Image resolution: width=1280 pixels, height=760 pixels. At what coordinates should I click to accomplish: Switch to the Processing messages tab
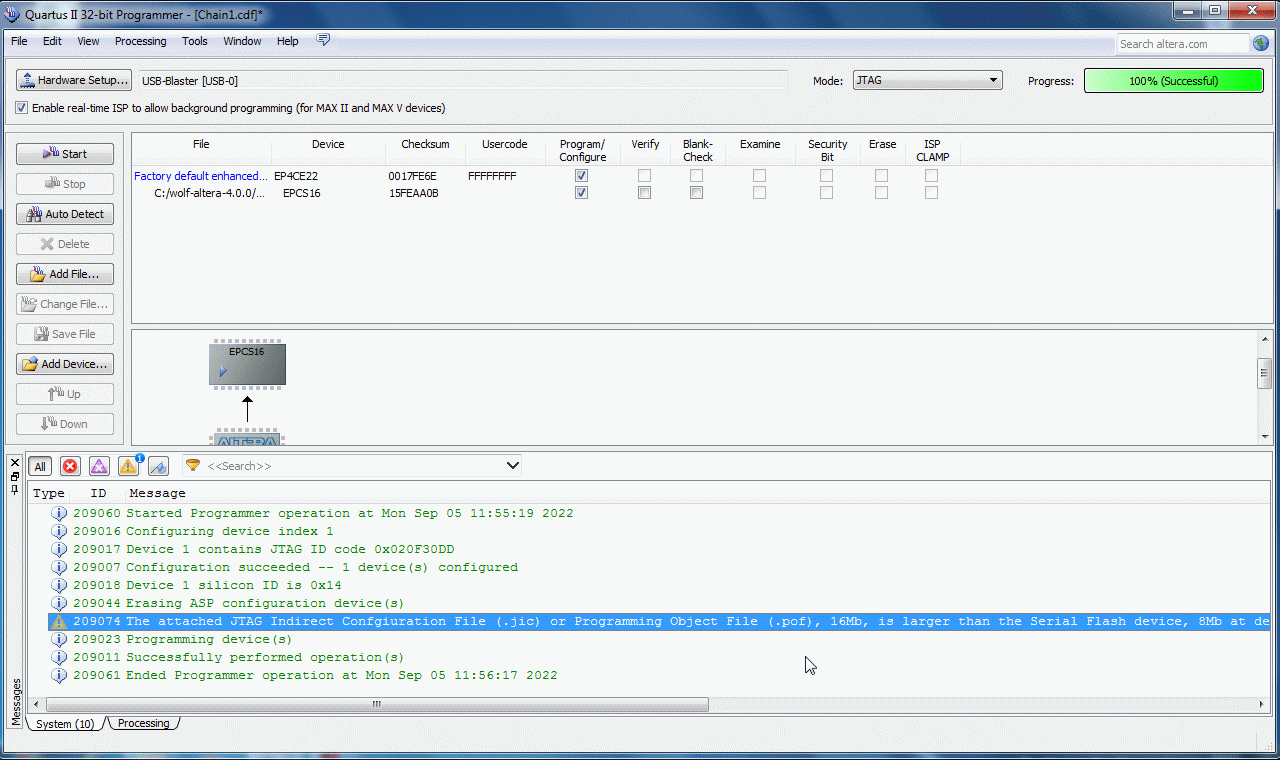click(144, 723)
